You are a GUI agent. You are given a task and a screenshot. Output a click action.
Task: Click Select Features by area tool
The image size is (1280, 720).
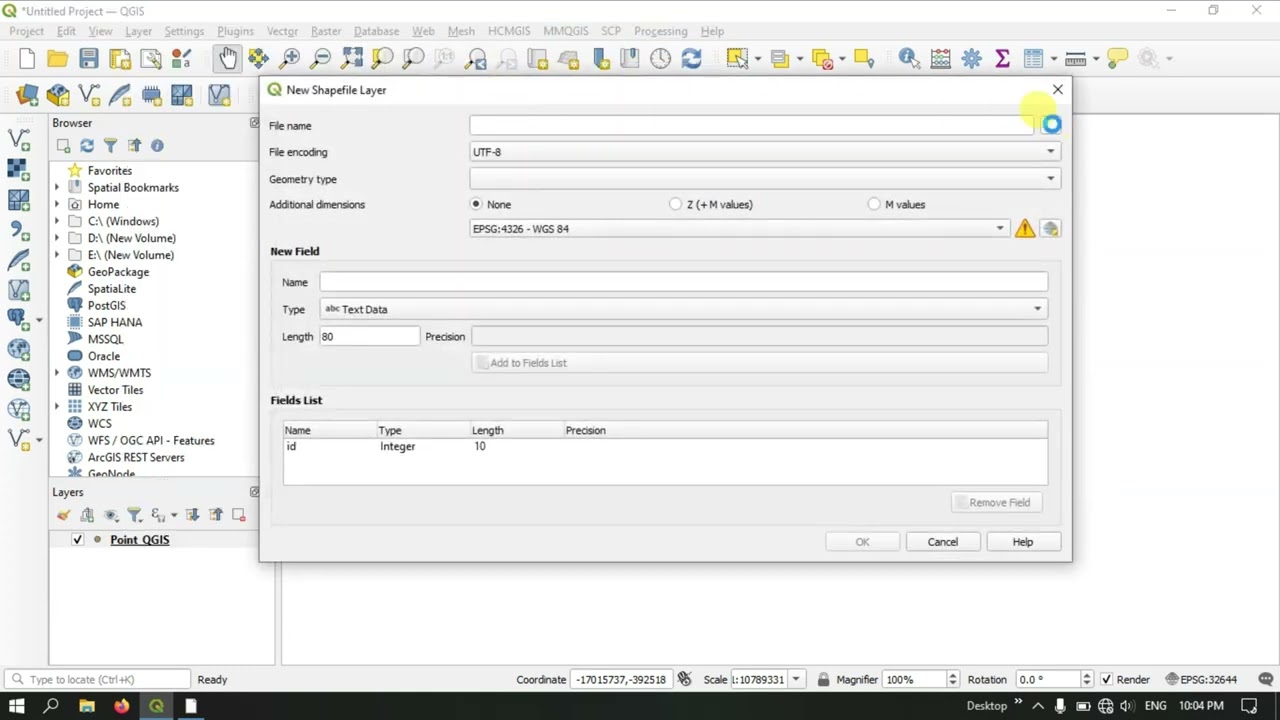pyautogui.click(x=737, y=59)
